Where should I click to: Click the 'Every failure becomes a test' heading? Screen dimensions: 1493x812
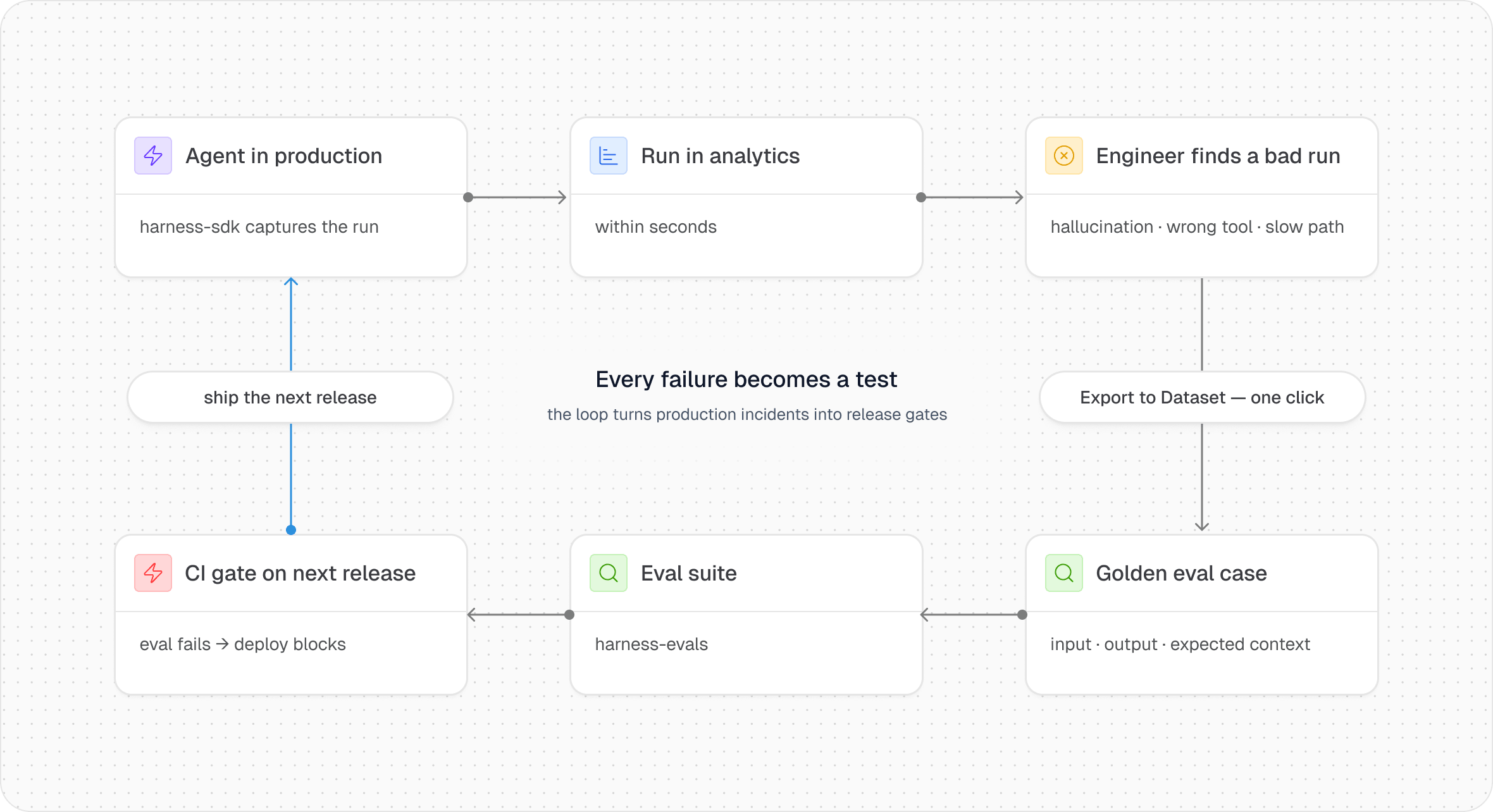click(746, 379)
